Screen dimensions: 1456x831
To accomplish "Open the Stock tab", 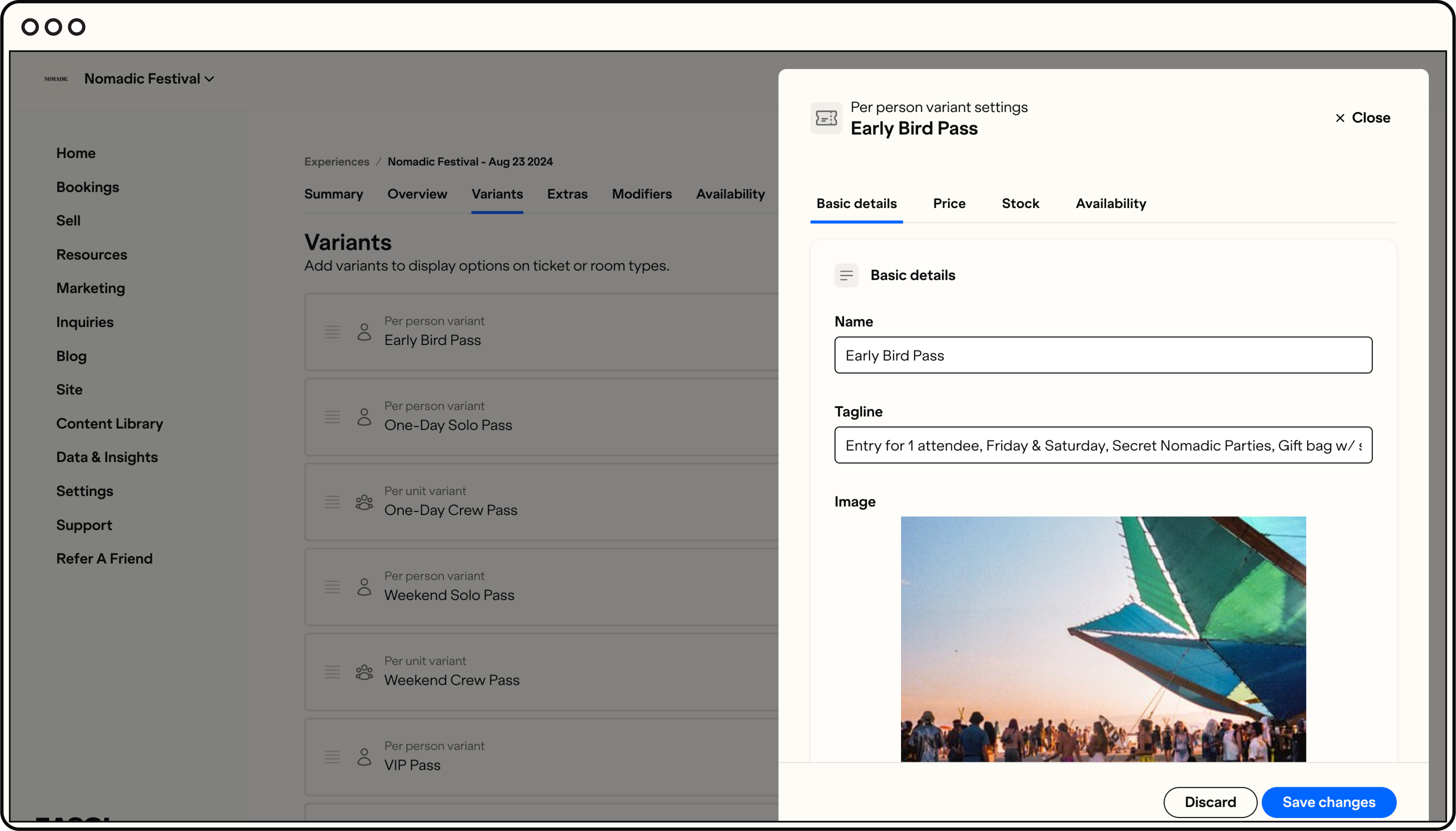I will 1020,204.
